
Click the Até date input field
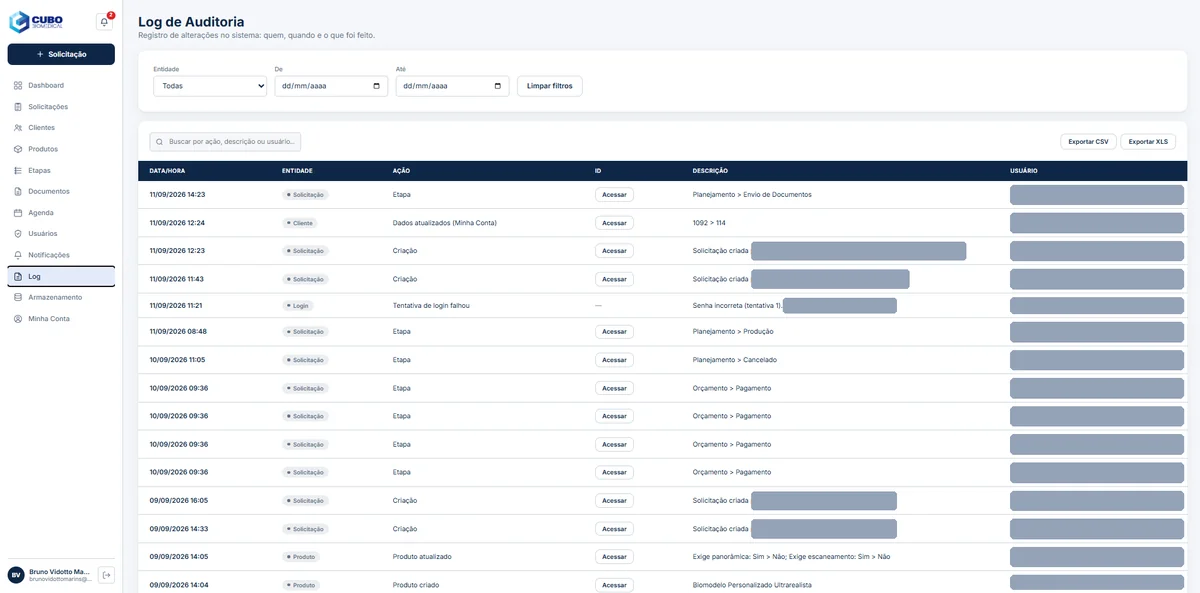click(x=452, y=86)
